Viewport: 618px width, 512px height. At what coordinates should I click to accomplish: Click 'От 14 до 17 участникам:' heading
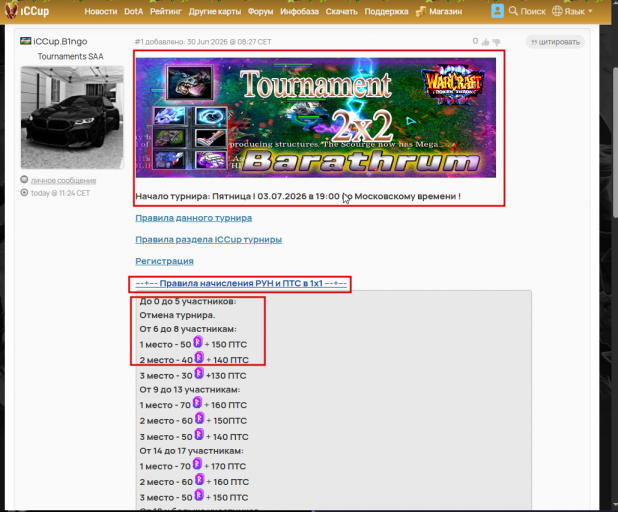(x=191, y=451)
